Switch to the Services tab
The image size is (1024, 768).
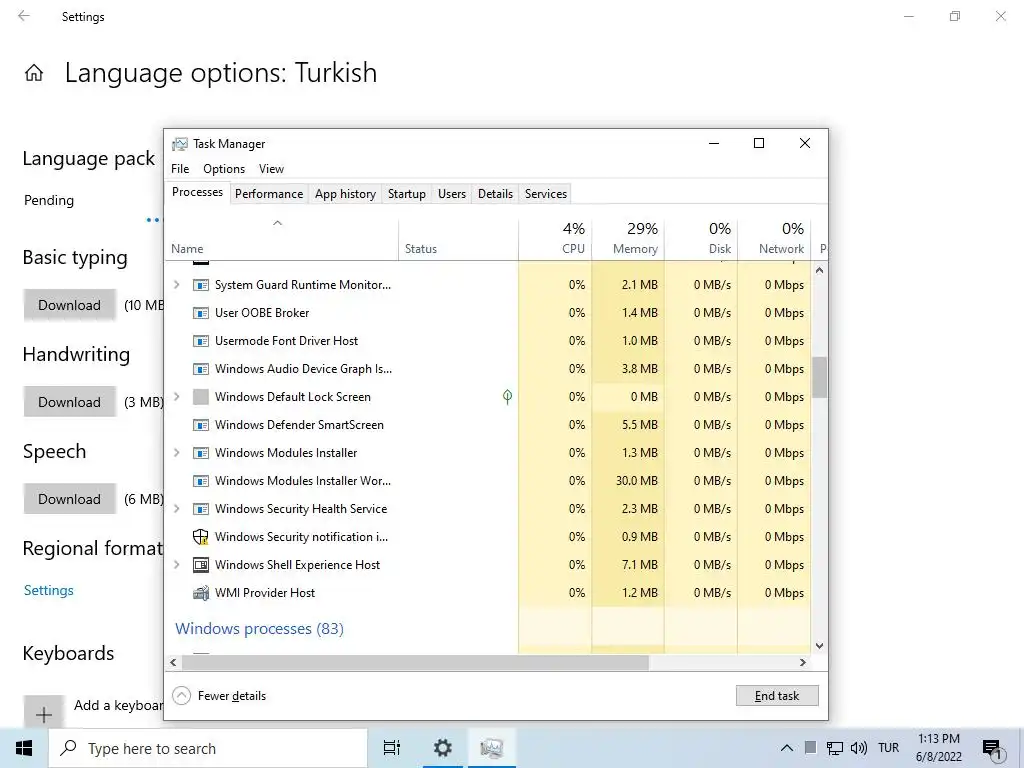click(546, 194)
